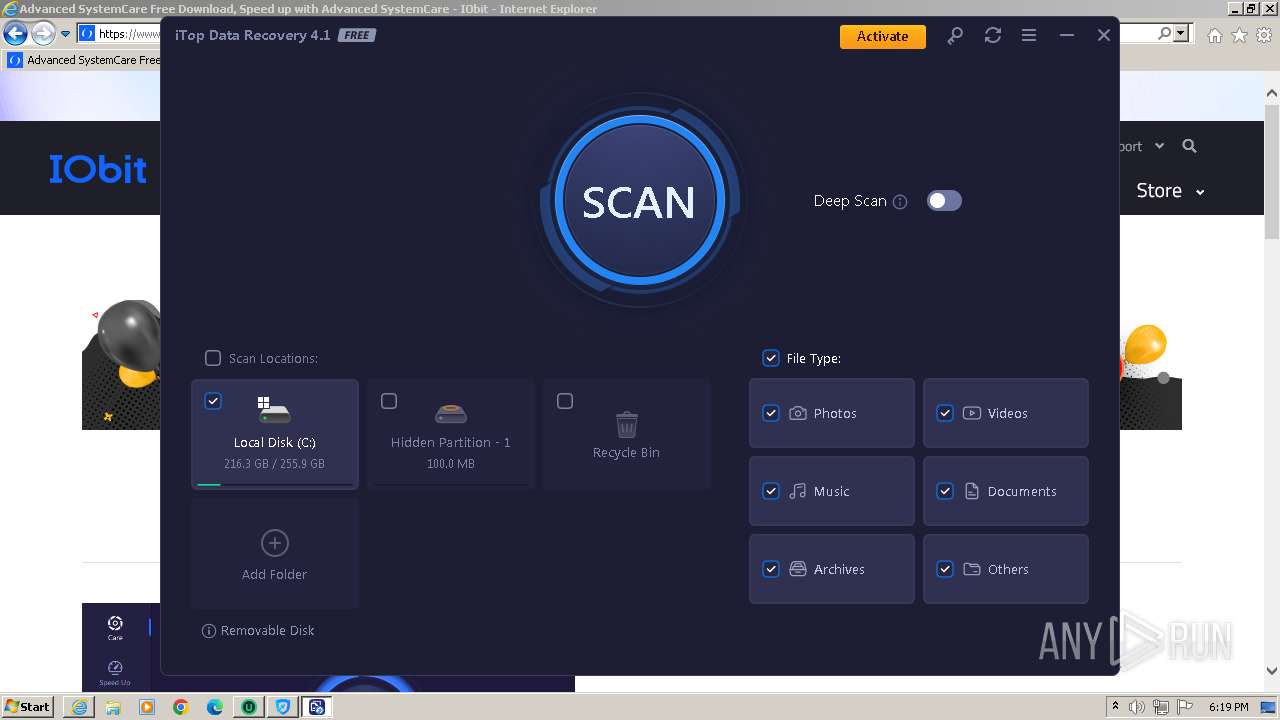Uncheck the Local Disk (C:) checkbox
This screenshot has width=1280, height=720.
[213, 401]
